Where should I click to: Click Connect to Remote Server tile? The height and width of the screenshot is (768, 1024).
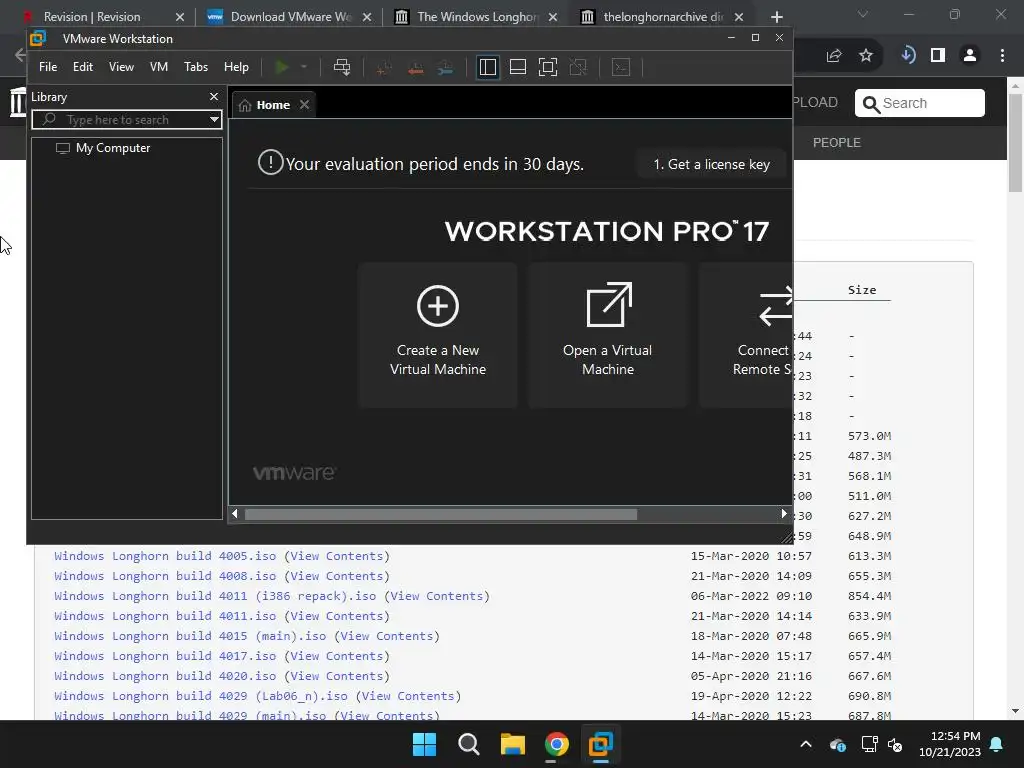tap(746, 335)
